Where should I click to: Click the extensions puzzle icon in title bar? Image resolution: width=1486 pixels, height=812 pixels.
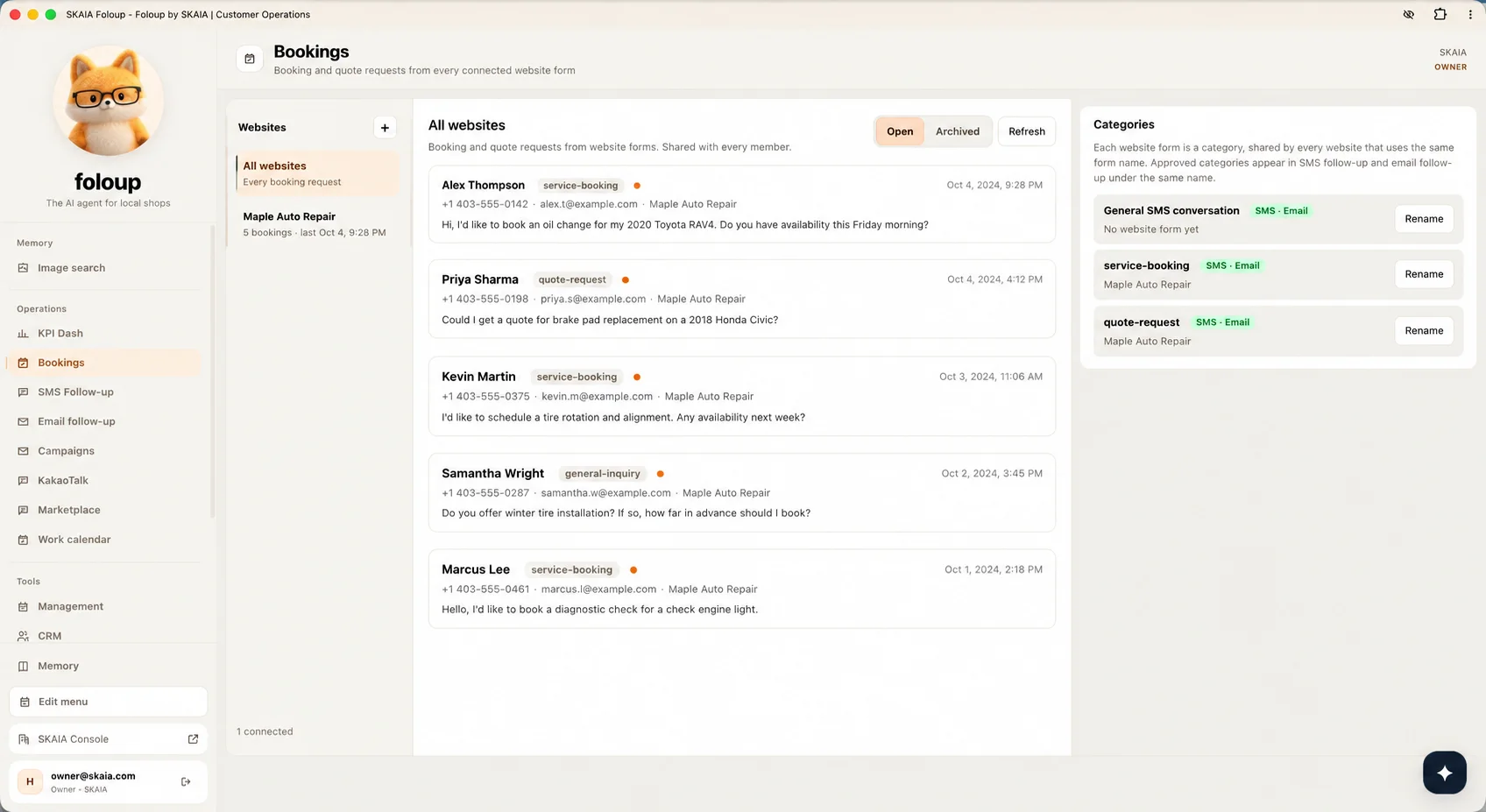coord(1440,14)
